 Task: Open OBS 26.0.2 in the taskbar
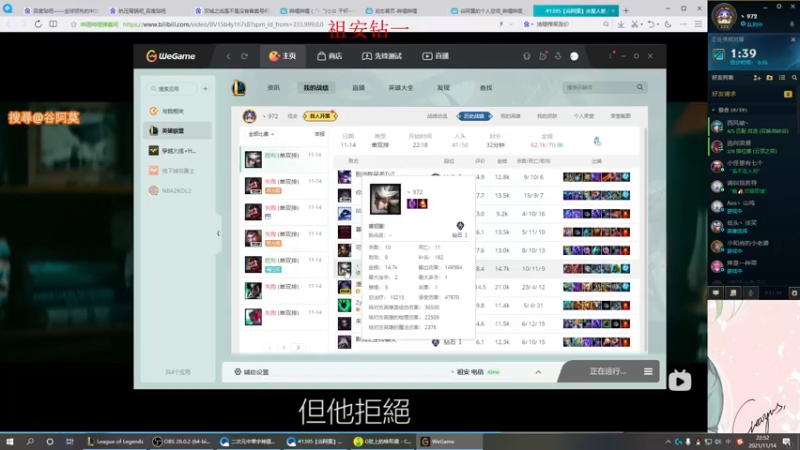(183, 441)
